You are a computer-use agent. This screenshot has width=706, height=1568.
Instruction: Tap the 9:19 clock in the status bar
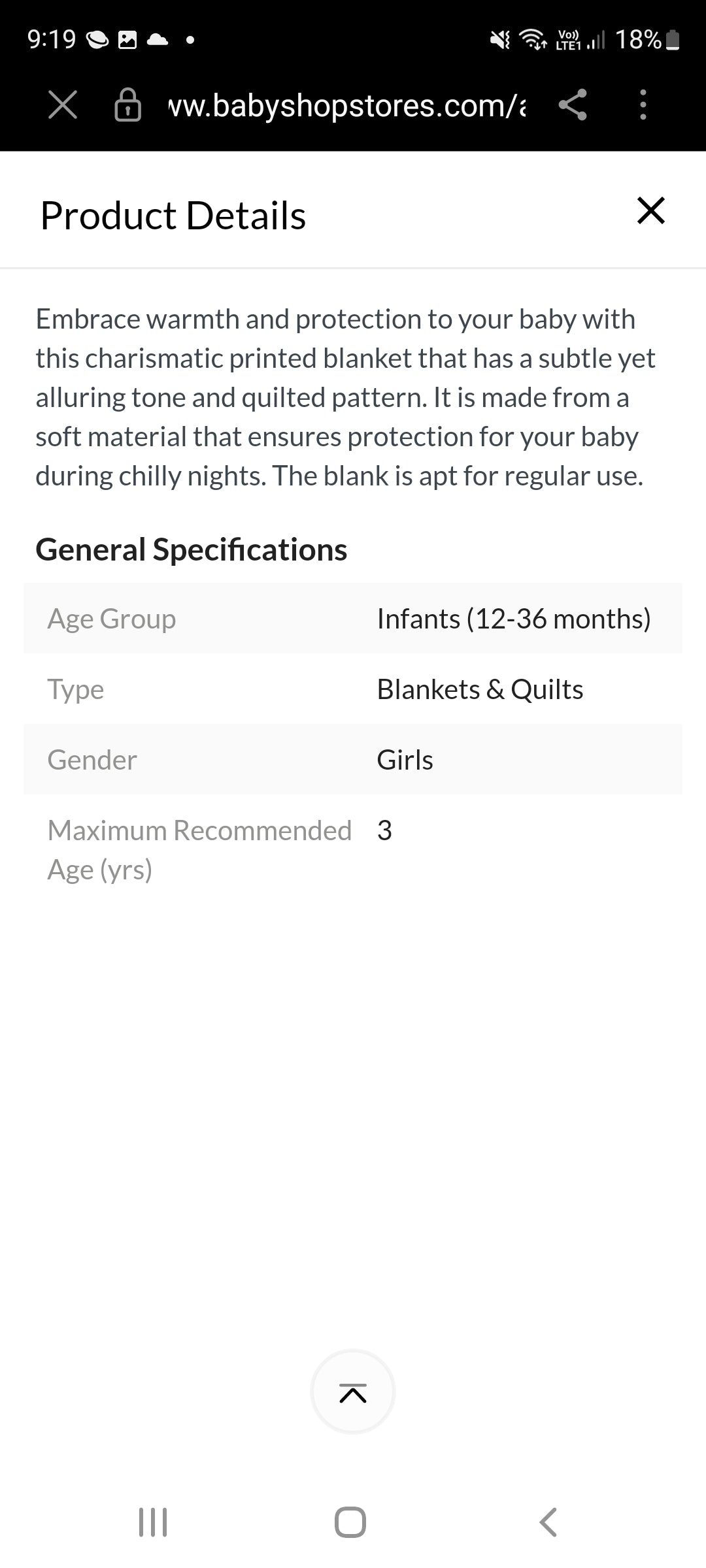coord(52,40)
